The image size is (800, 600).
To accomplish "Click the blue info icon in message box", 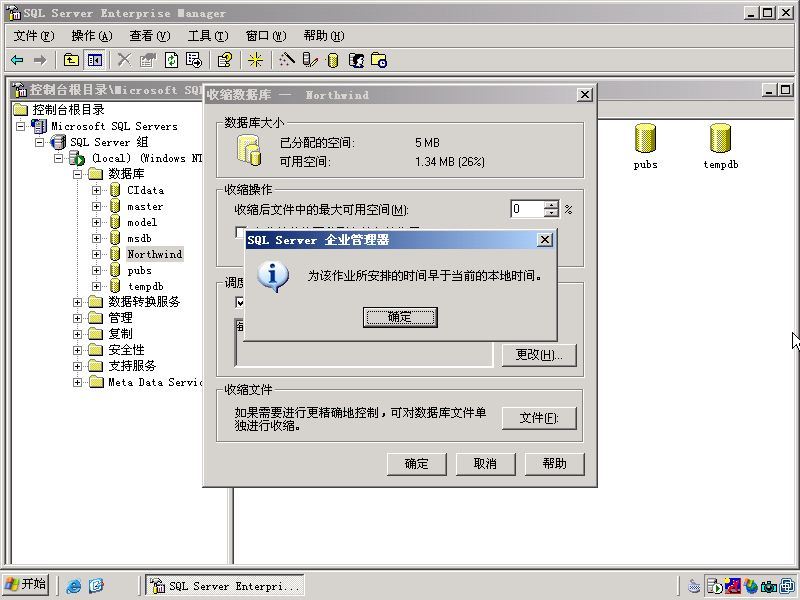I will [273, 277].
